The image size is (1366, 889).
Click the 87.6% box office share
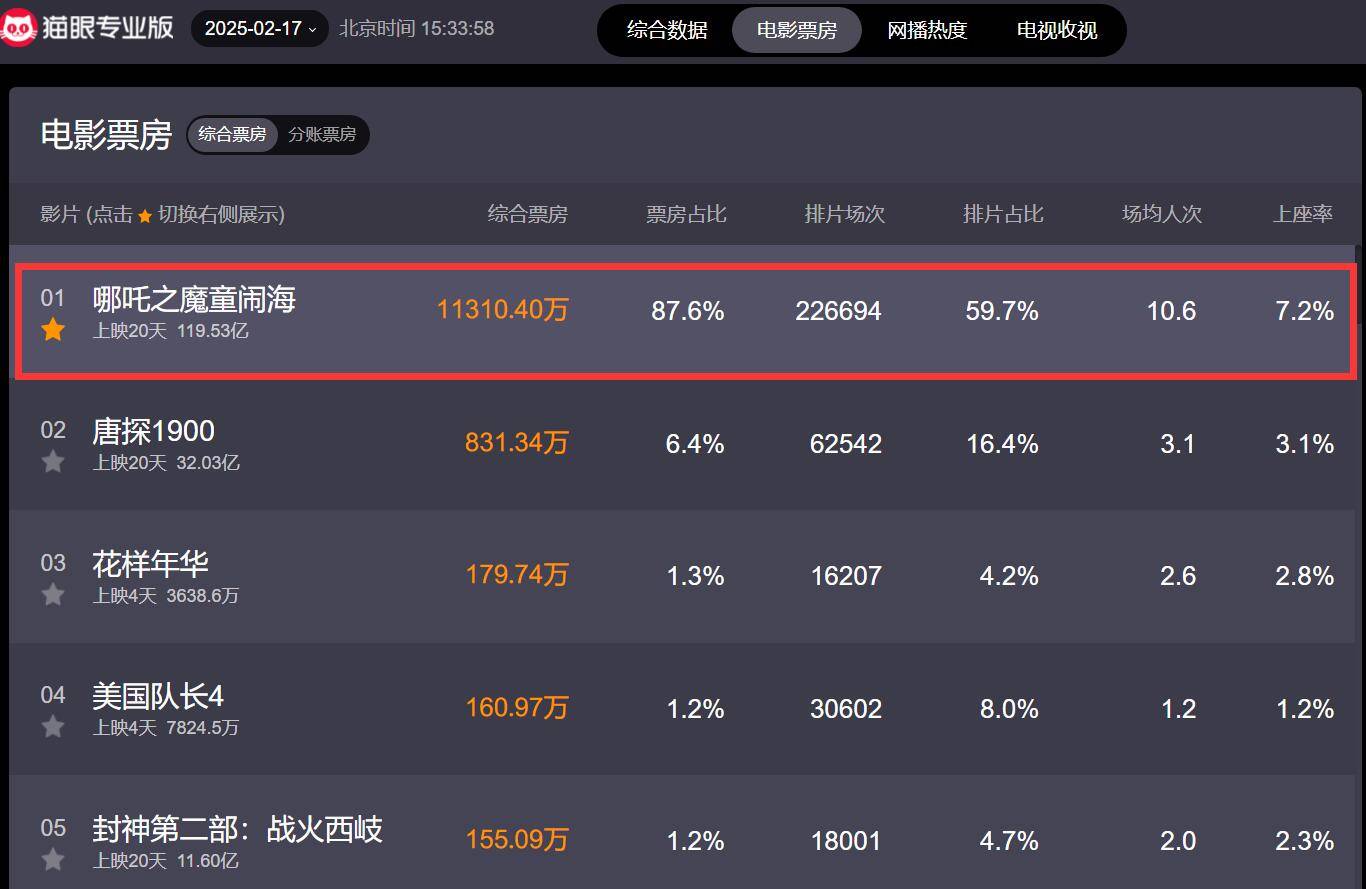pos(688,311)
